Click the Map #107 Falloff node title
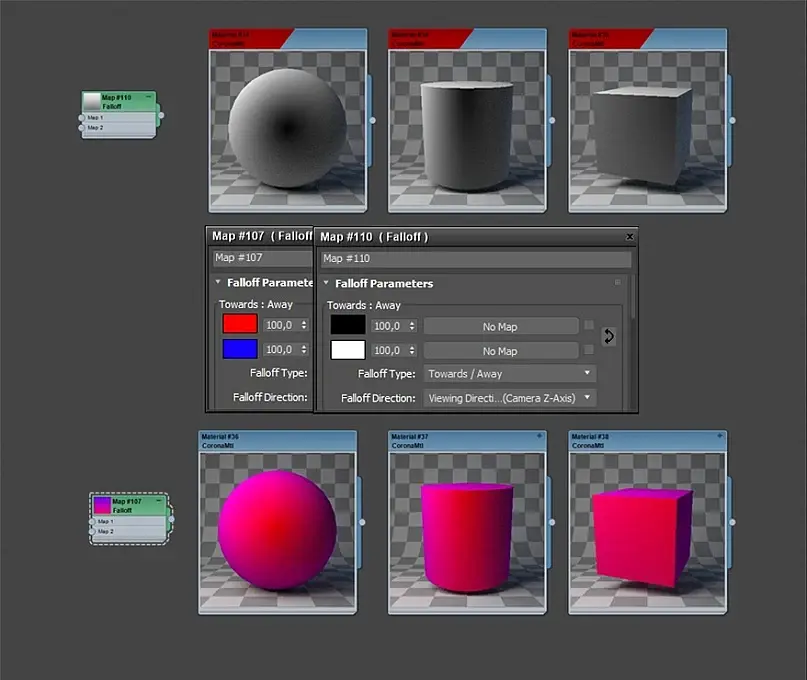Viewport: 807px width, 680px height. click(126, 505)
